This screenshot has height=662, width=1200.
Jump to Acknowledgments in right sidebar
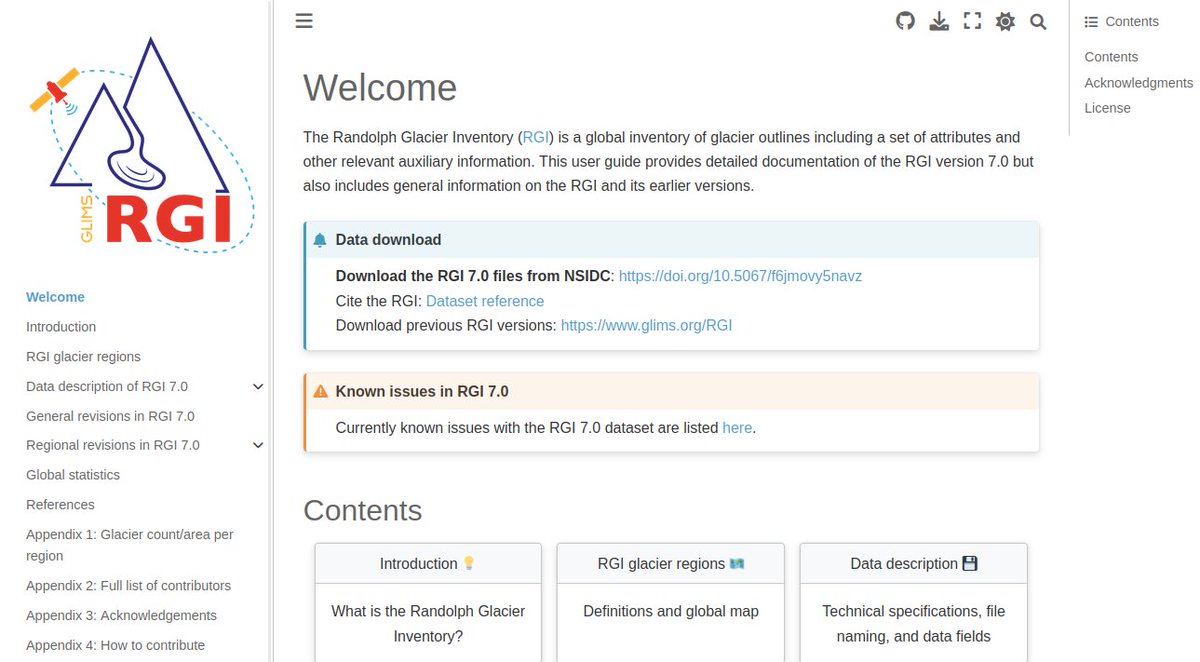[1138, 83]
